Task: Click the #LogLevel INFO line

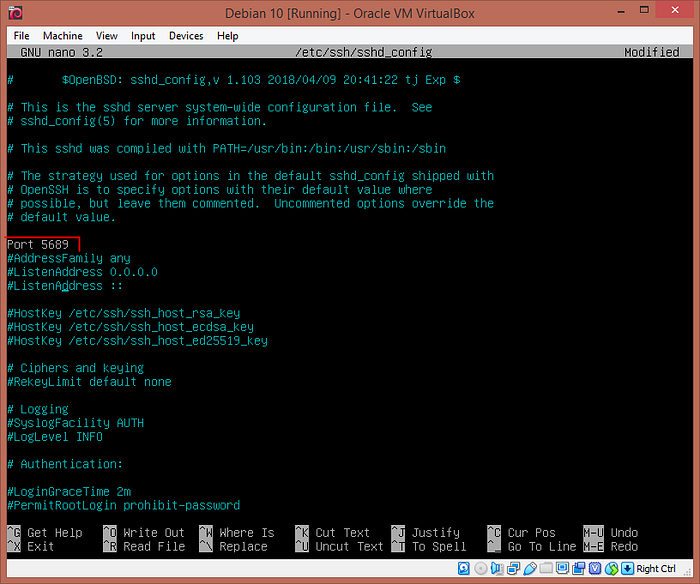Action: tap(55, 437)
